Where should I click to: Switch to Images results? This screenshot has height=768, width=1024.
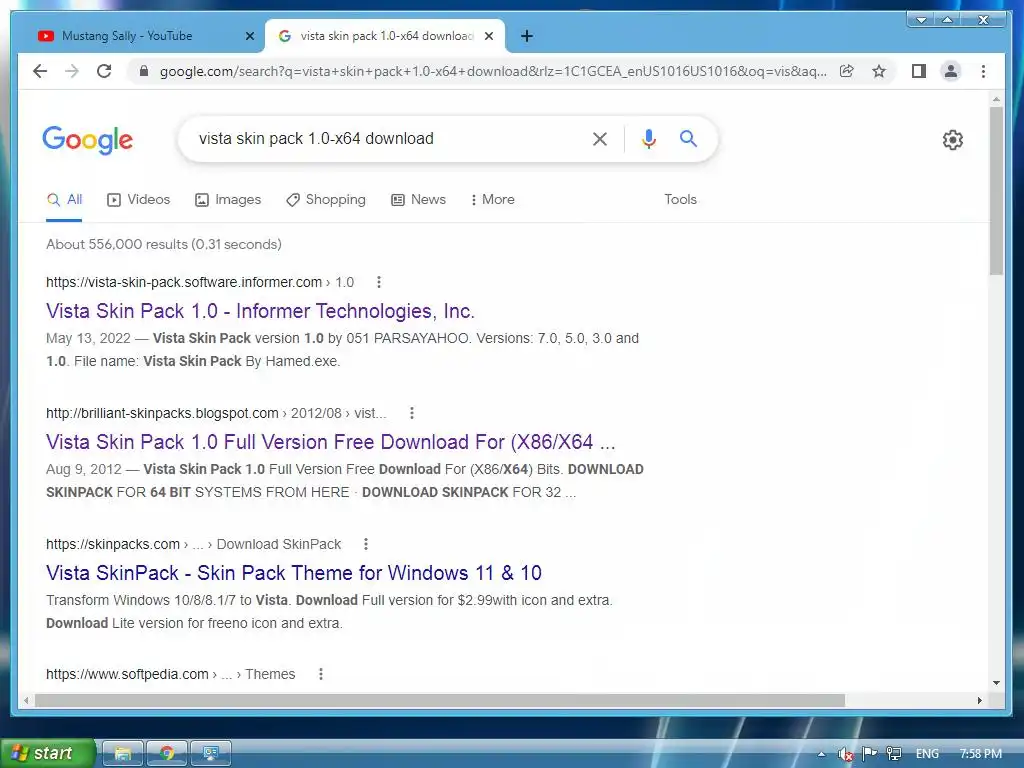228,200
